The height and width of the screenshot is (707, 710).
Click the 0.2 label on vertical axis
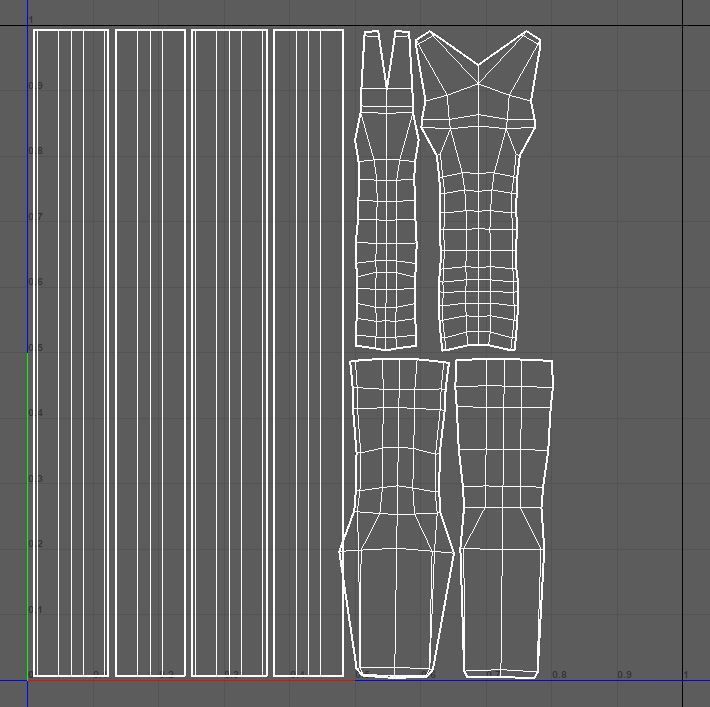[36, 543]
